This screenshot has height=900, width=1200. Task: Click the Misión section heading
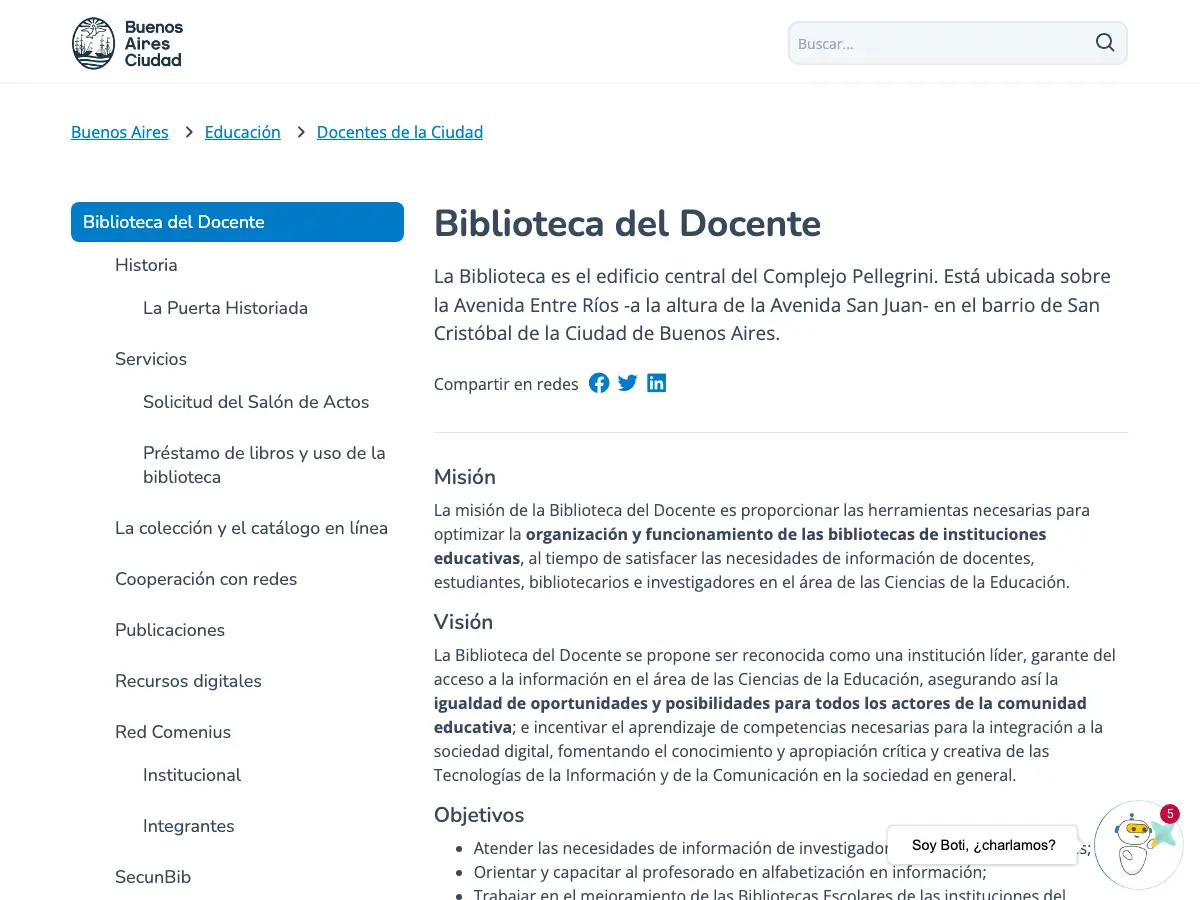(465, 477)
